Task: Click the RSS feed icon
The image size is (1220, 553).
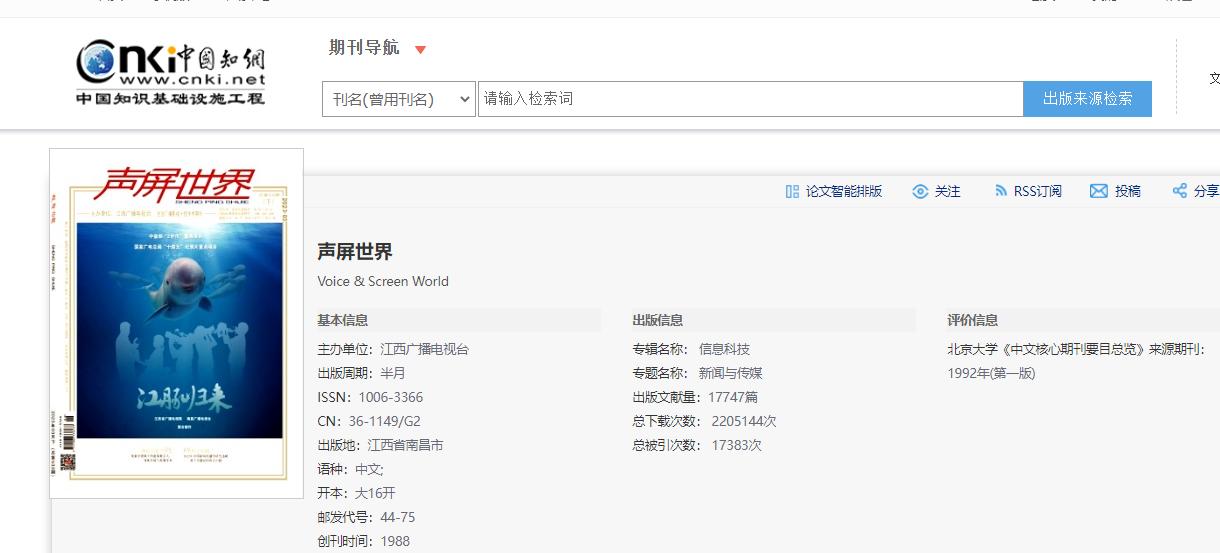Action: pyautogui.click(x=1000, y=191)
